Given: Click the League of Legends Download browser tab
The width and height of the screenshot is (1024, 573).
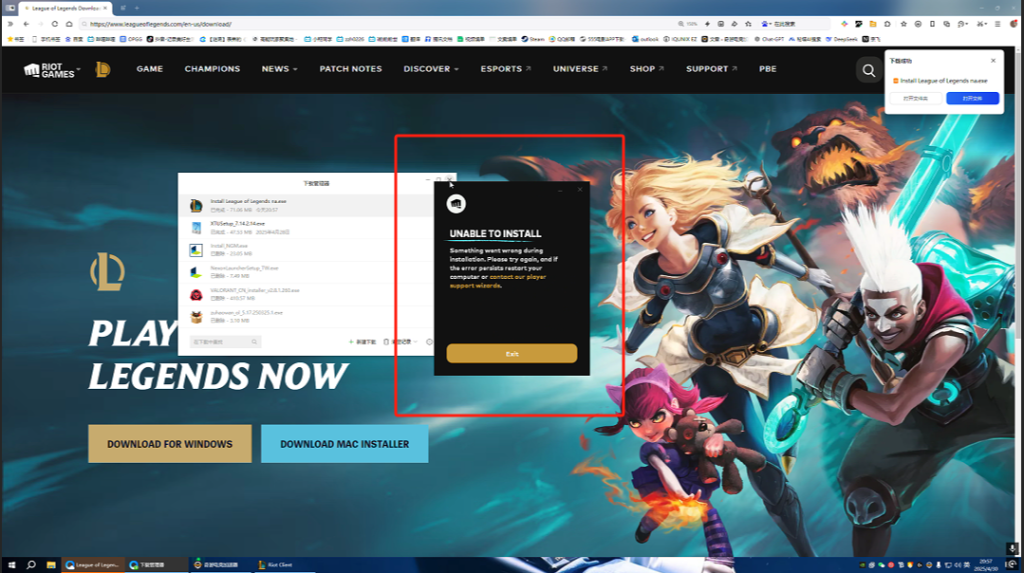Looking at the screenshot, I should [x=65, y=8].
